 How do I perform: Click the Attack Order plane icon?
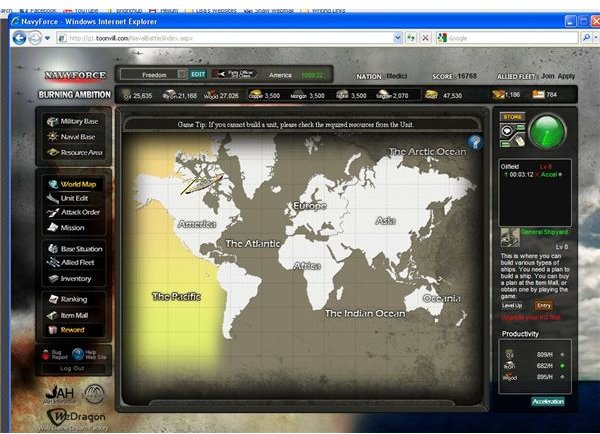coord(52,212)
